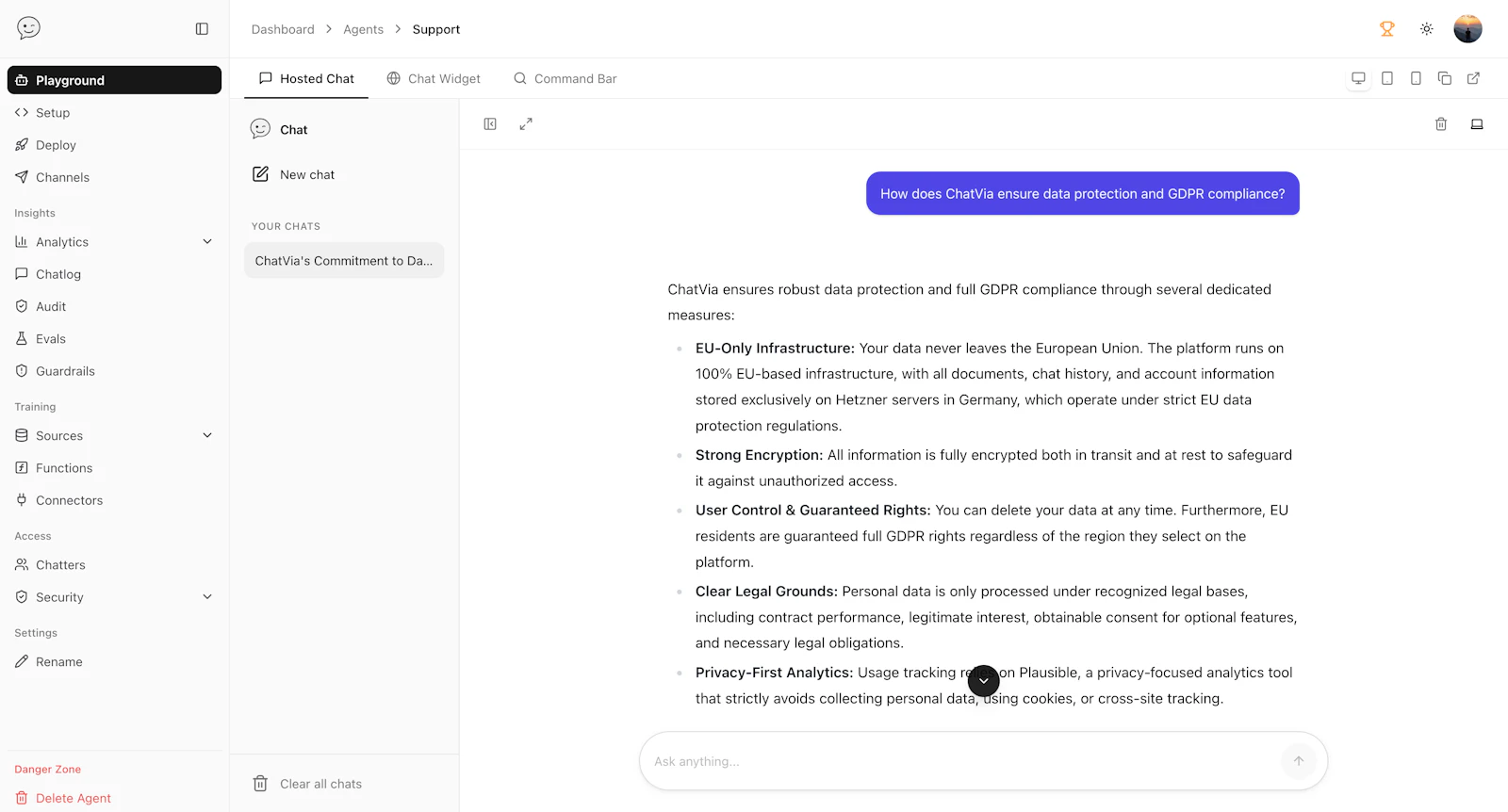Screen dimensions: 1508x812
Task: Select tablet preview mode icon
Action: pyautogui.click(x=1387, y=78)
